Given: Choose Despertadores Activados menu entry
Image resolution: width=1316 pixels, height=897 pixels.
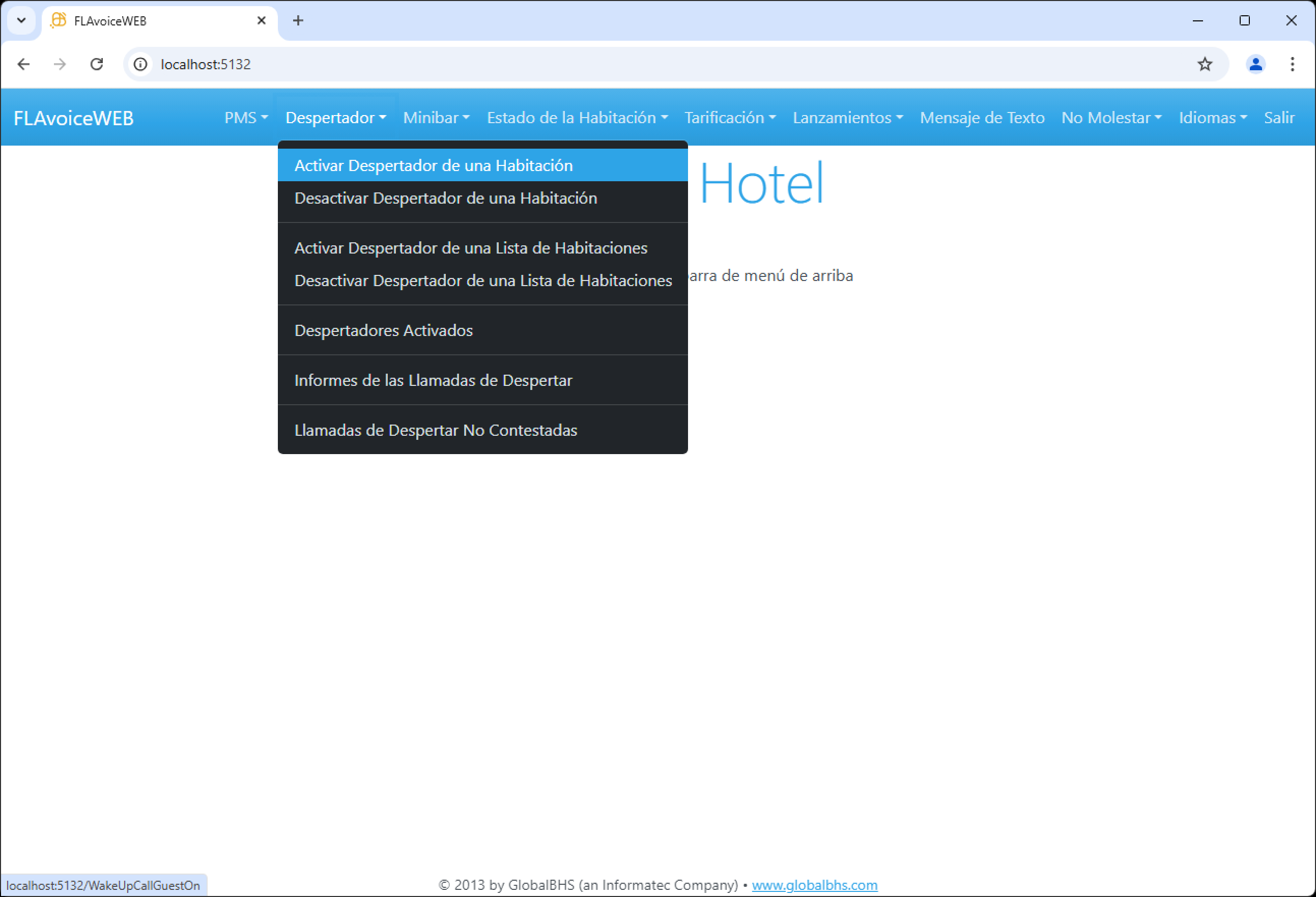Looking at the screenshot, I should [383, 330].
